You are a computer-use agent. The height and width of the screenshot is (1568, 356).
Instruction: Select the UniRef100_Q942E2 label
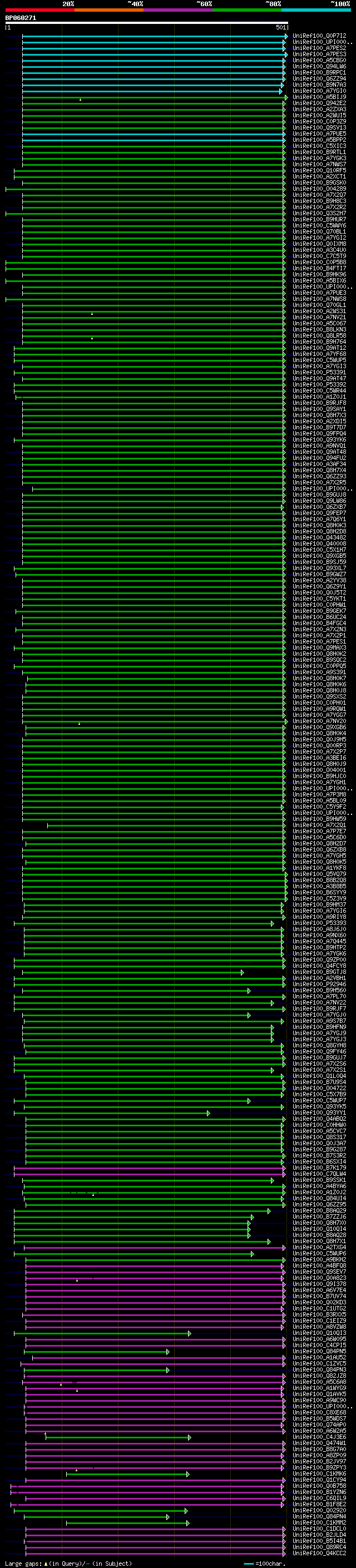319,103
